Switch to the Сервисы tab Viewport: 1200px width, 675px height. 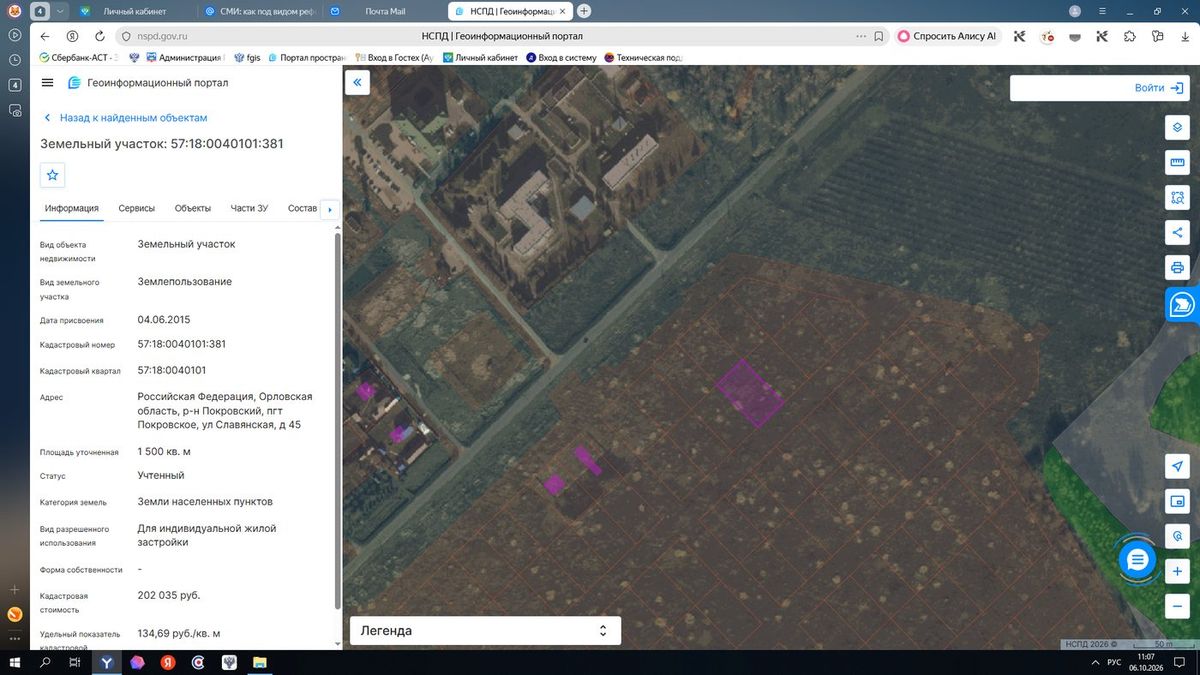[x=137, y=208]
